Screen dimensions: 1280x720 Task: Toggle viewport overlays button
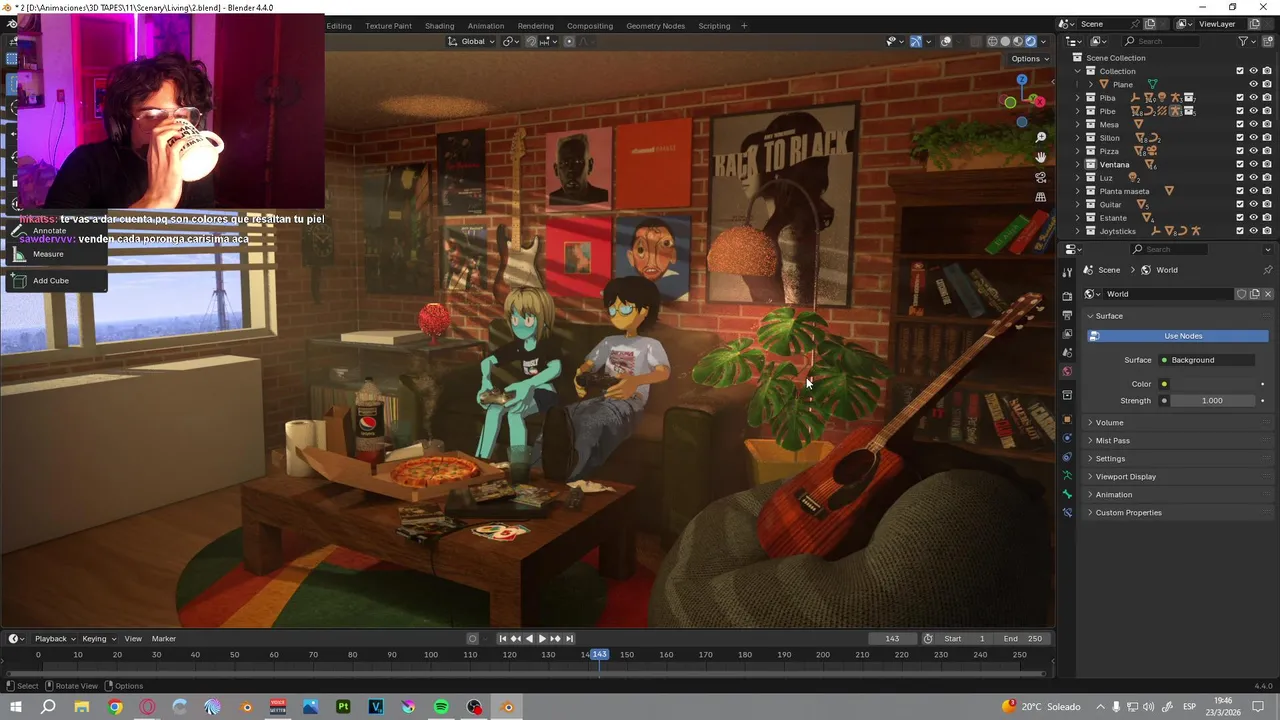[x=946, y=41]
